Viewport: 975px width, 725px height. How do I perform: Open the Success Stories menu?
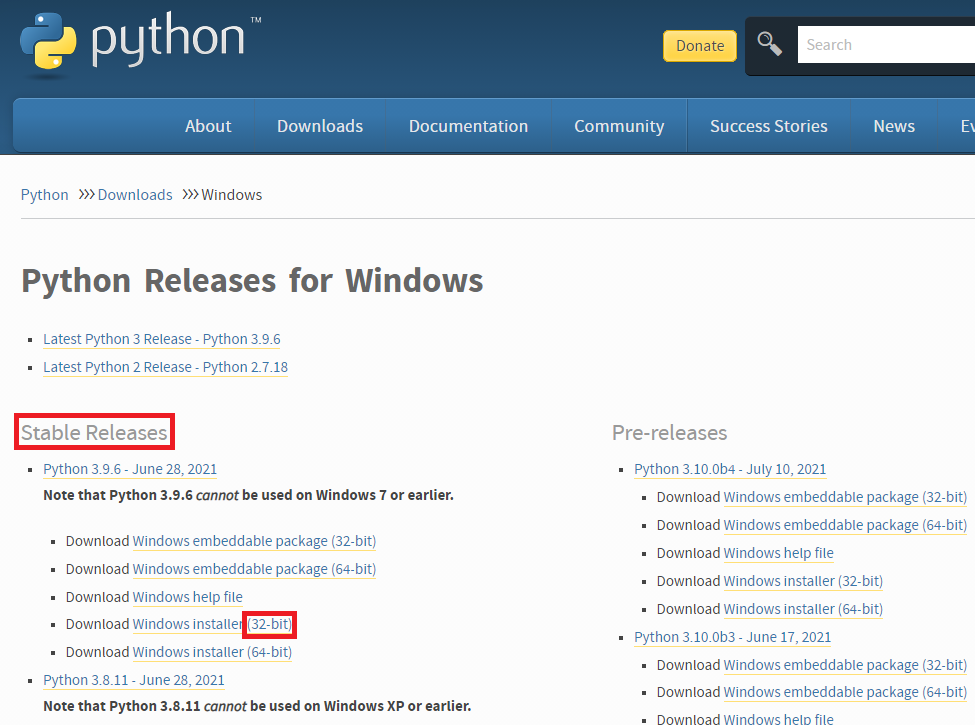(x=769, y=126)
